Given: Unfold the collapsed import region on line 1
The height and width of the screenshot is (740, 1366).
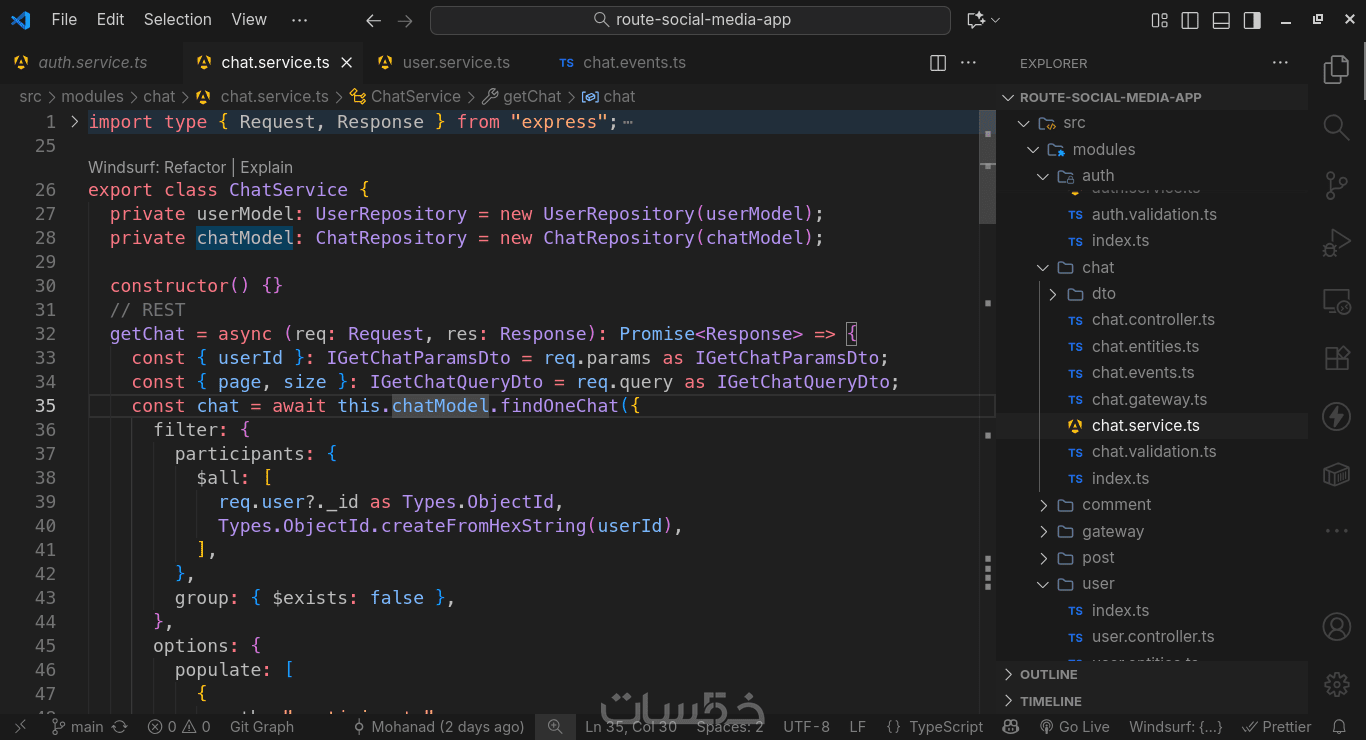Looking at the screenshot, I should pyautogui.click(x=74, y=122).
